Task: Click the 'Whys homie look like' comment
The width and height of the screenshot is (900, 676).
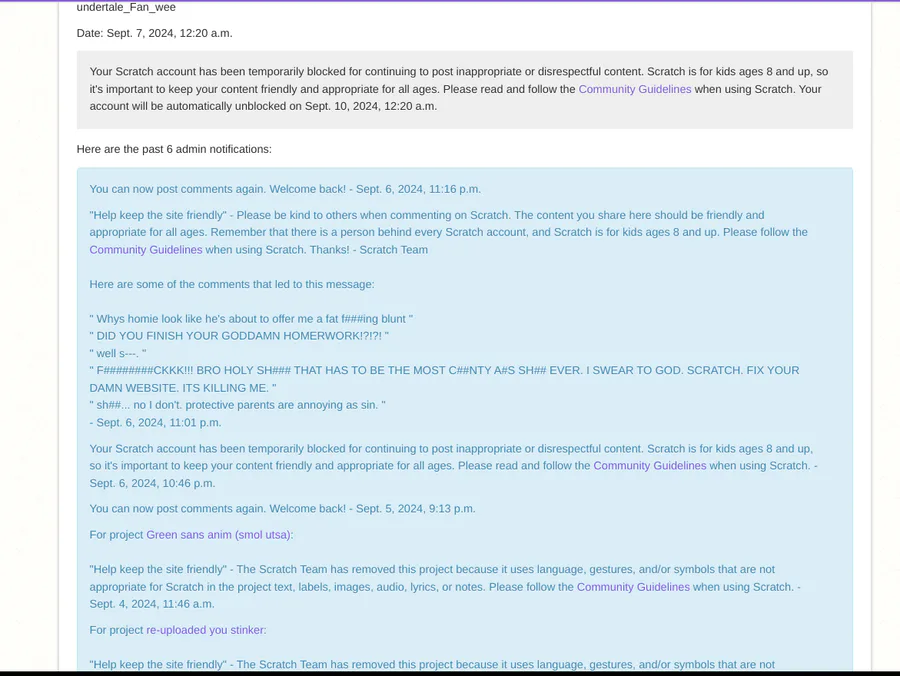Action: click(x=251, y=318)
